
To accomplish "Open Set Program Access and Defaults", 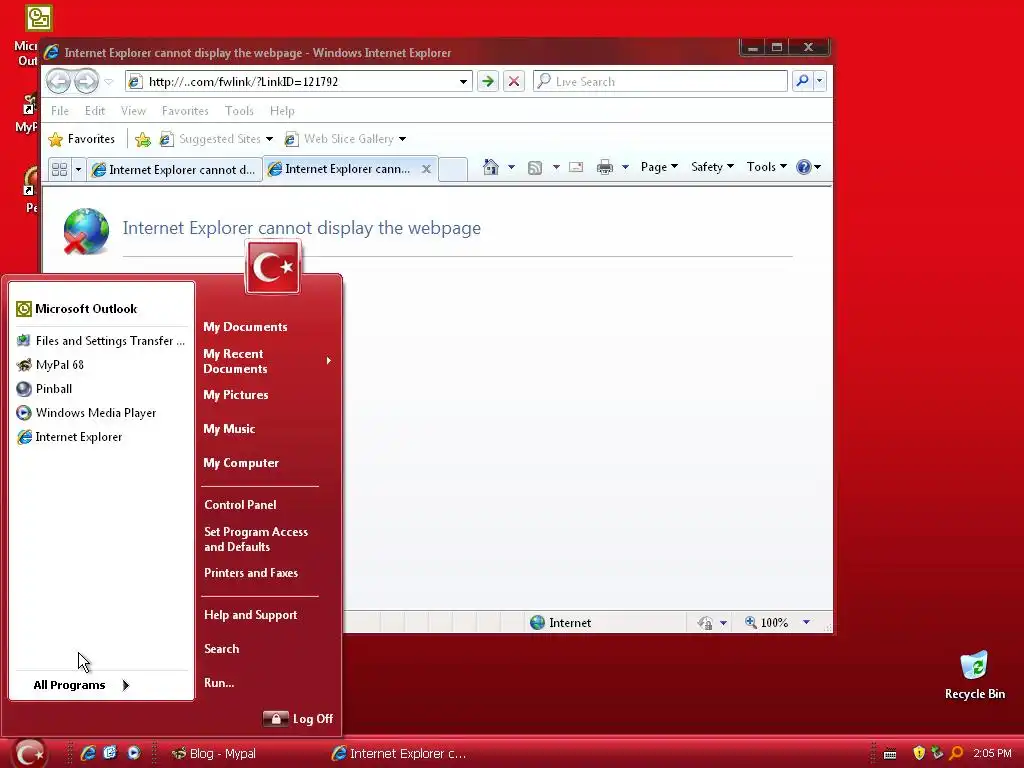I will [x=256, y=539].
